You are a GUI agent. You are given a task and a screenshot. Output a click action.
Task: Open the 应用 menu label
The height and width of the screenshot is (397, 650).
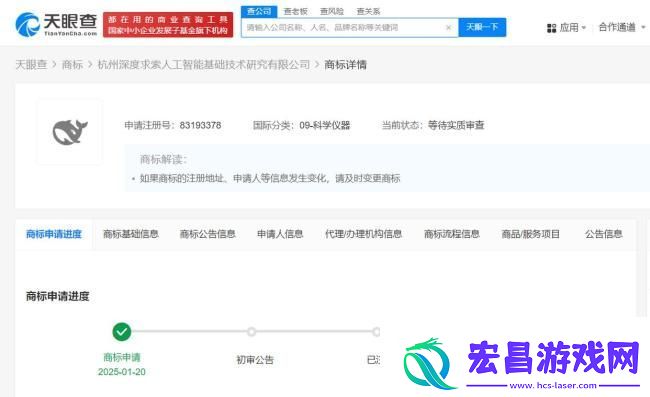(x=569, y=27)
